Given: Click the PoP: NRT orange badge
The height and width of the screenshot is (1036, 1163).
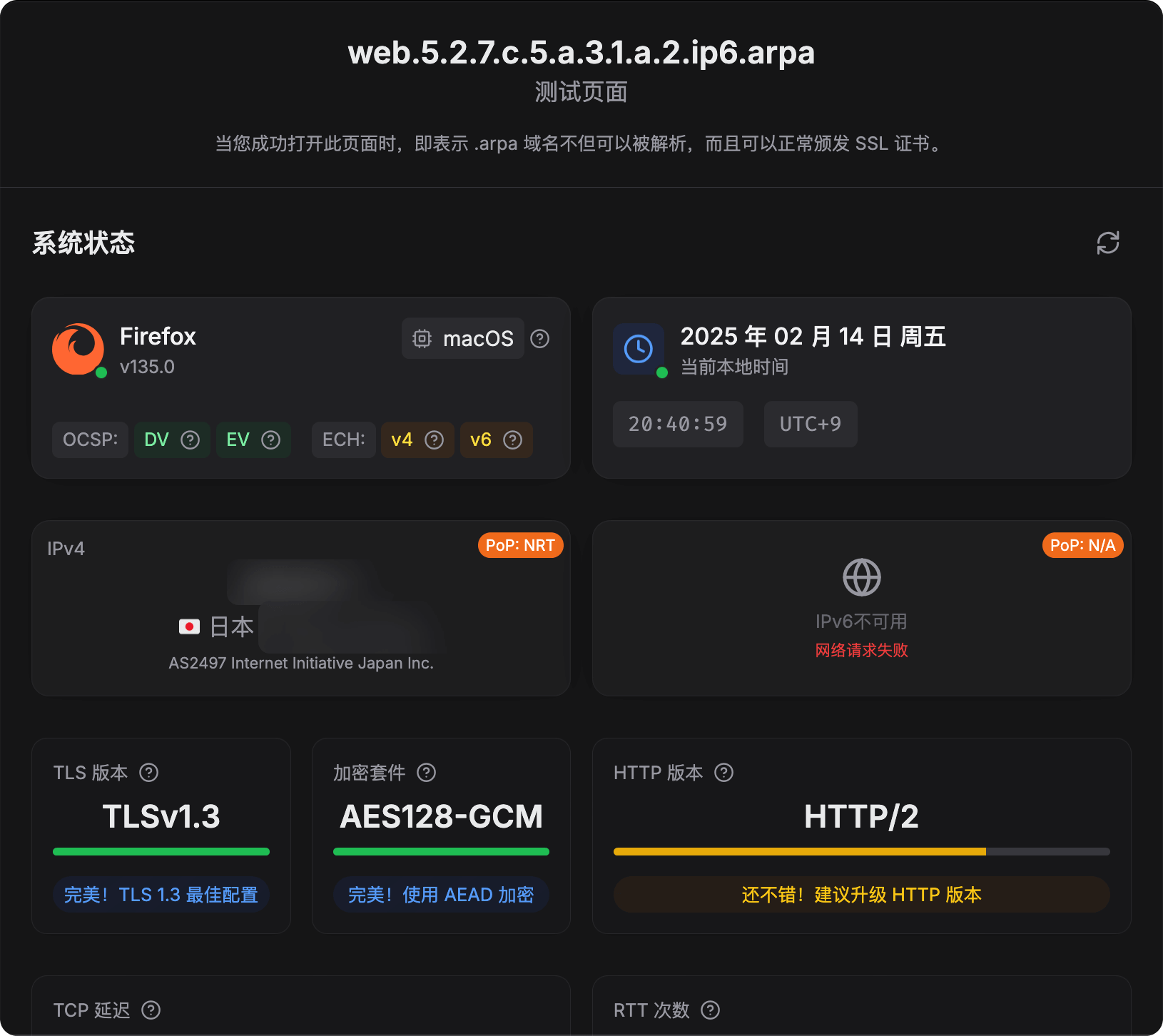Looking at the screenshot, I should (520, 545).
